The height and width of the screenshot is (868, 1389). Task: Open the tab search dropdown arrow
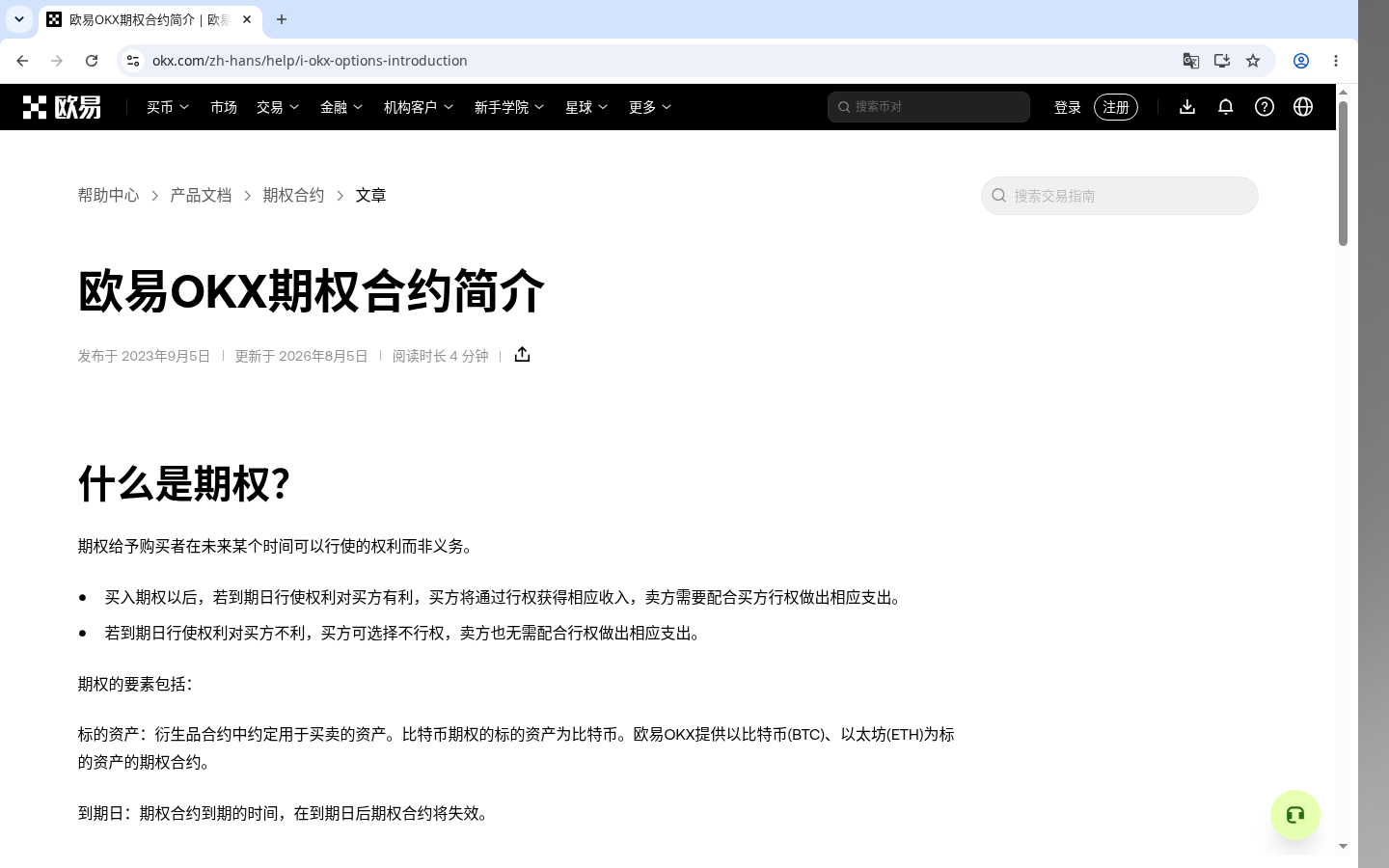[19, 19]
